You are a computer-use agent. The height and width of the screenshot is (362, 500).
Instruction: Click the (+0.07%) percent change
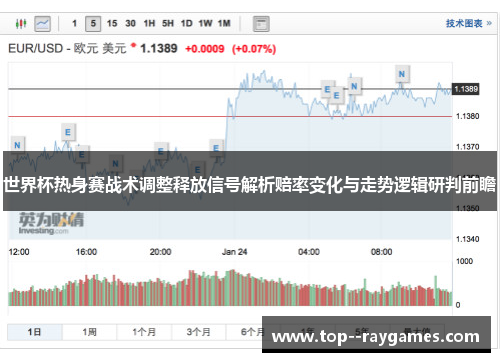[254, 49]
